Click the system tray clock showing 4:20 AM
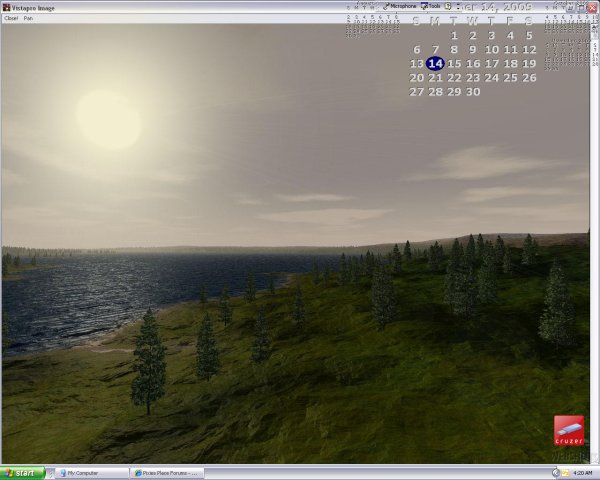This screenshot has height=480, width=600. point(581,472)
